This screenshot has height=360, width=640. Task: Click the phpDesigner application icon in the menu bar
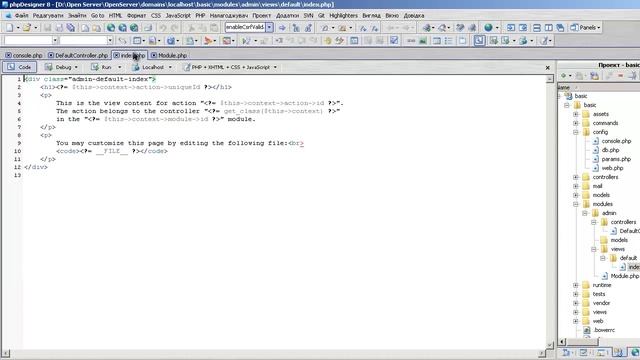point(8,16)
